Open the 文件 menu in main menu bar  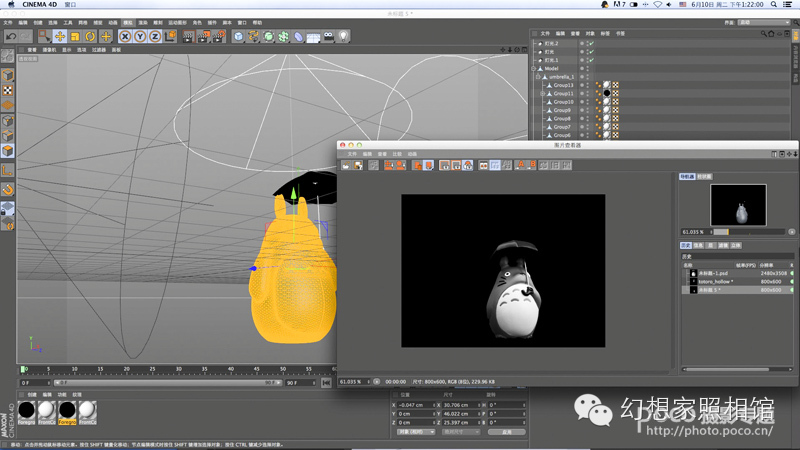(8, 22)
